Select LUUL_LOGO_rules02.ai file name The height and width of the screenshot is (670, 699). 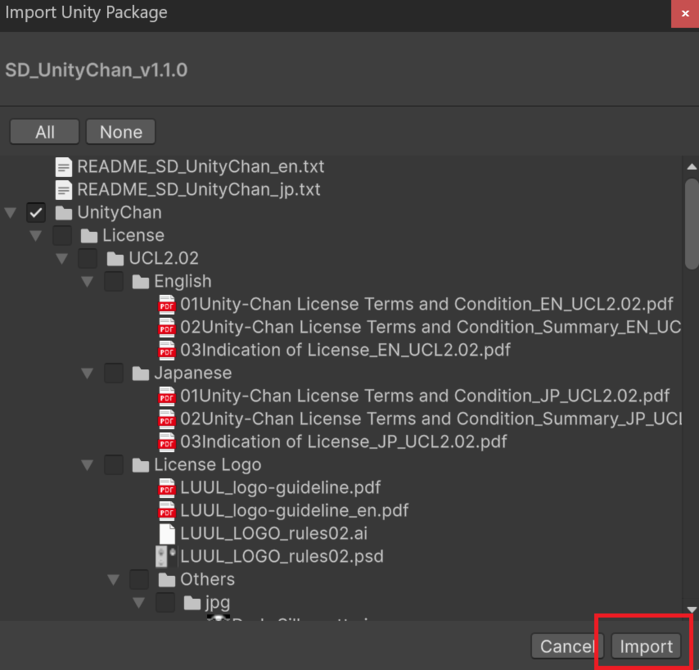274,534
